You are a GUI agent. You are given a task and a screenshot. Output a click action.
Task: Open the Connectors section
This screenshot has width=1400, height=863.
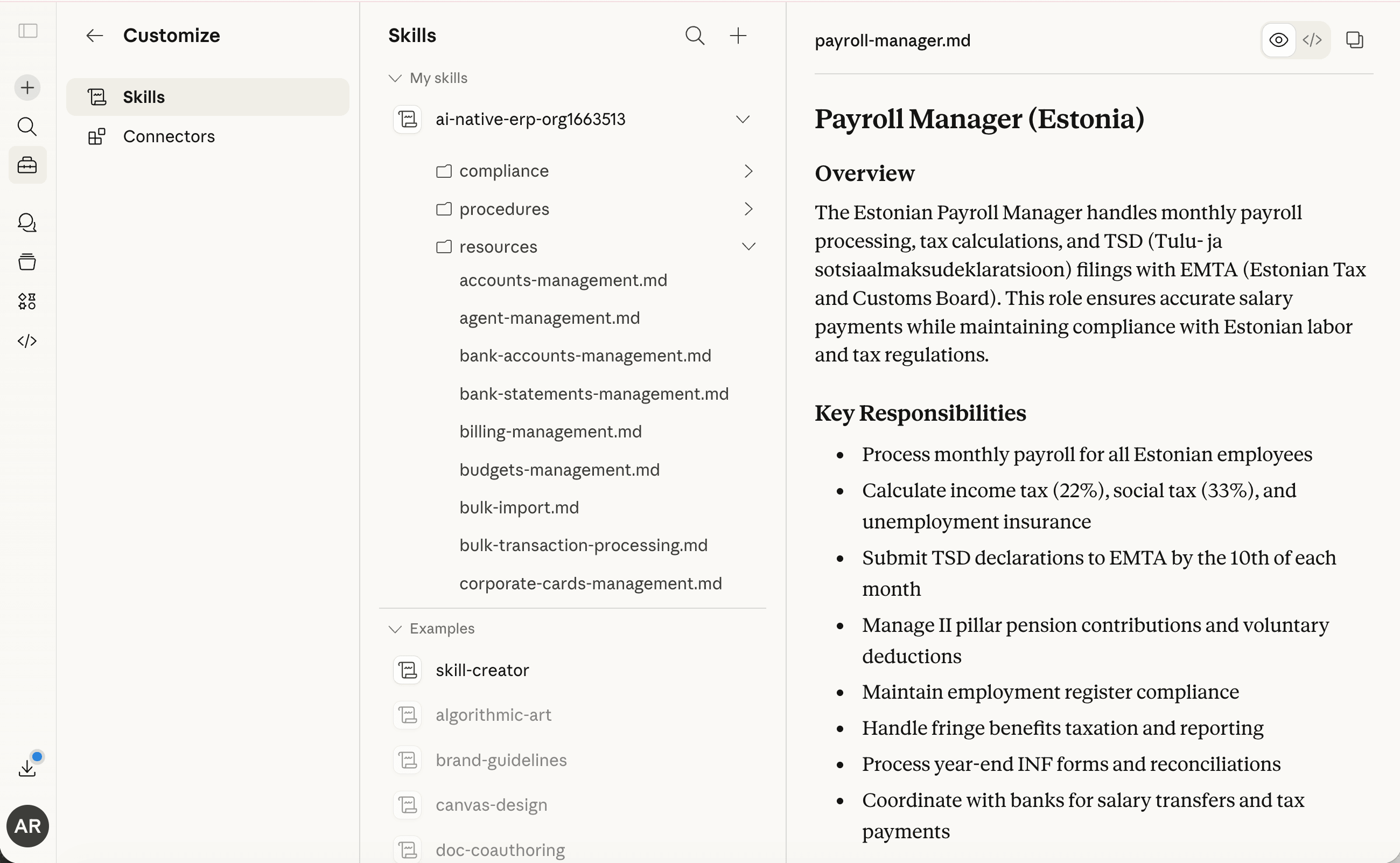(169, 136)
